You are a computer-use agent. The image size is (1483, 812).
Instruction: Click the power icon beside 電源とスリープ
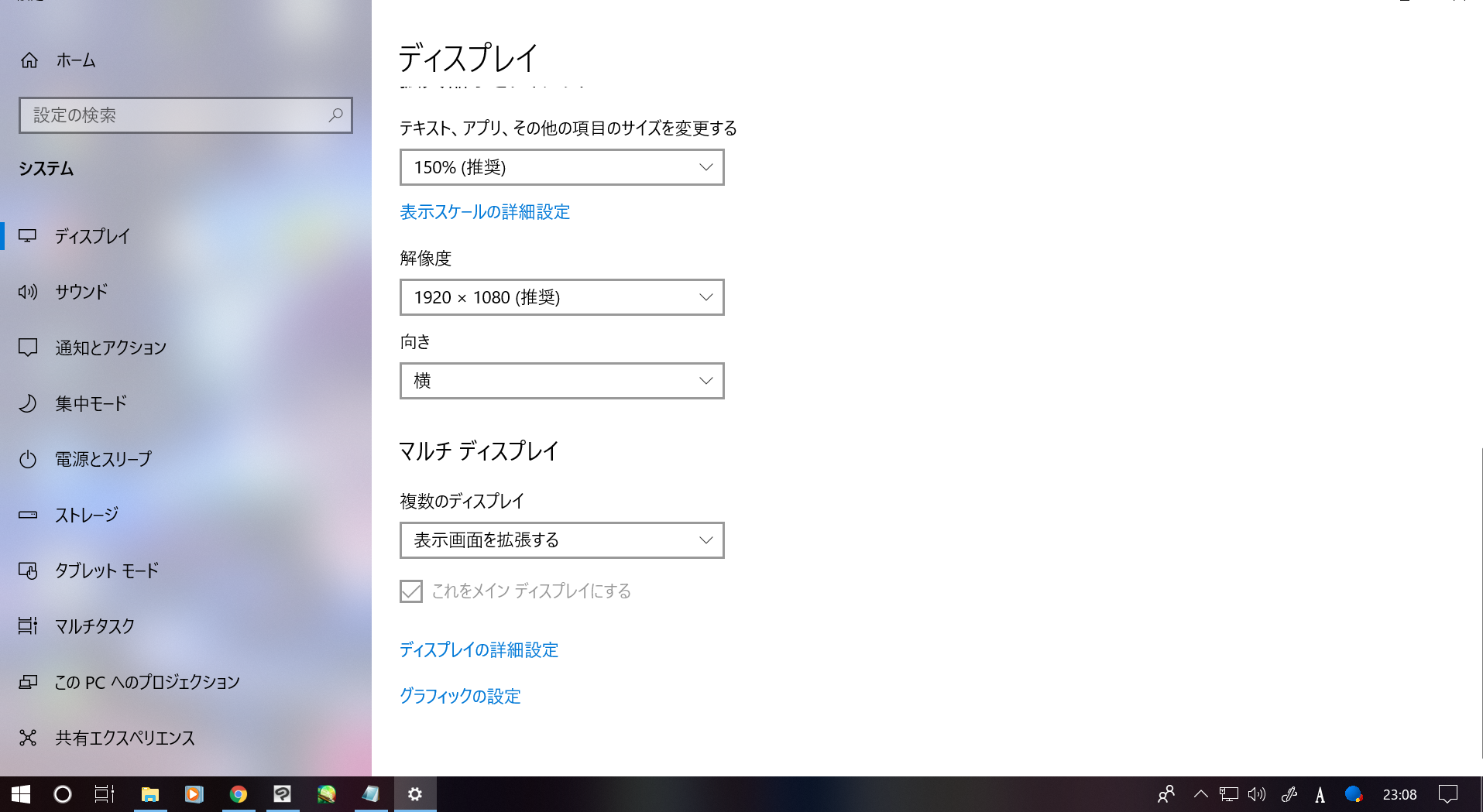[28, 459]
